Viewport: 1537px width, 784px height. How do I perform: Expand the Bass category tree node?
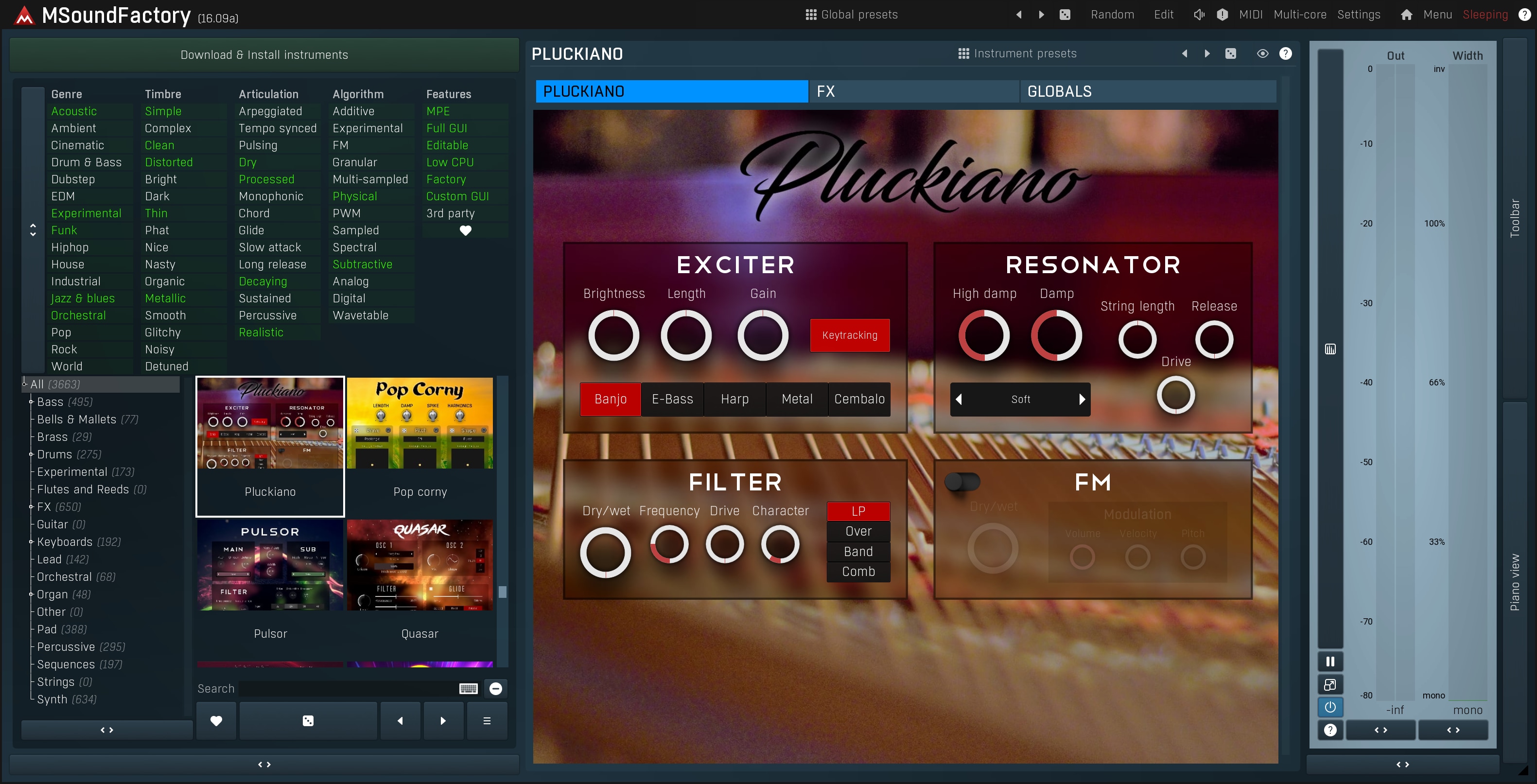pyautogui.click(x=31, y=402)
